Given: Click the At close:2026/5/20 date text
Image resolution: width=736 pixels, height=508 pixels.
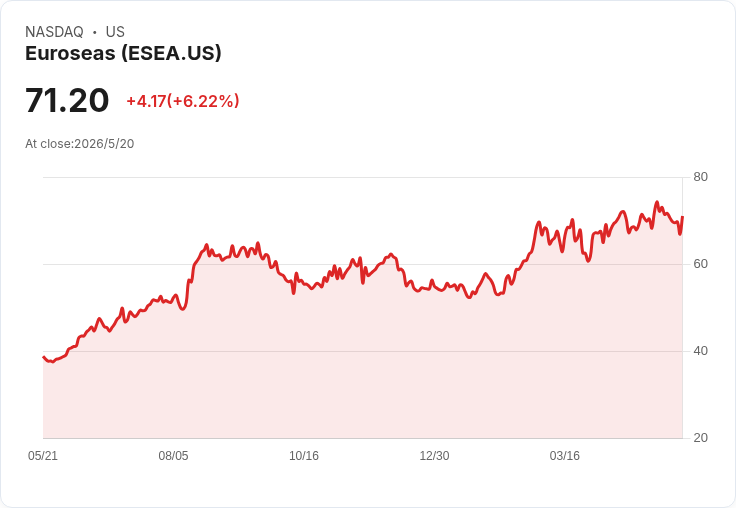Looking at the screenshot, I should 80,144.
